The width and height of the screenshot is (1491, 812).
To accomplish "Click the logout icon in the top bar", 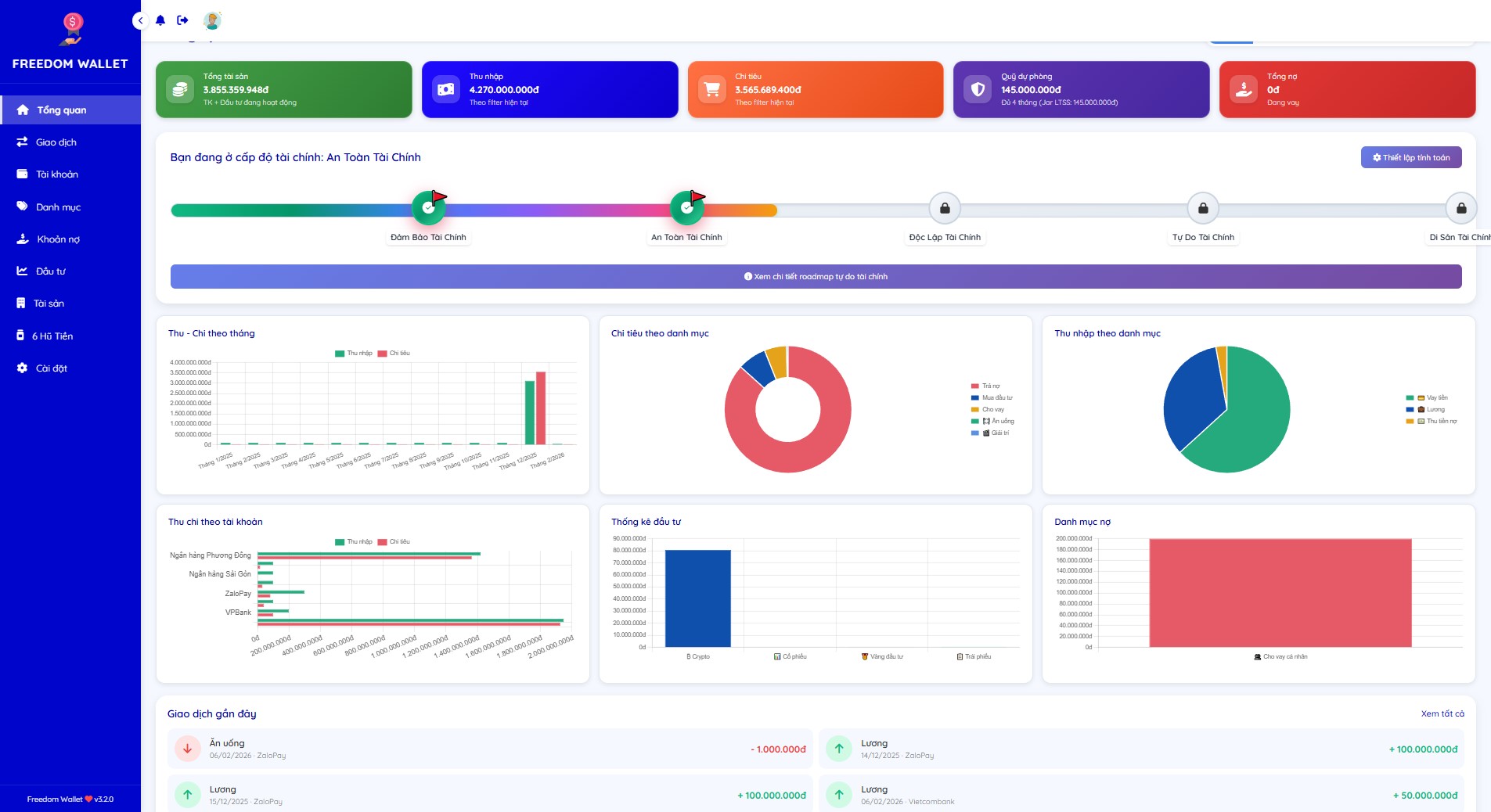I will 182,20.
